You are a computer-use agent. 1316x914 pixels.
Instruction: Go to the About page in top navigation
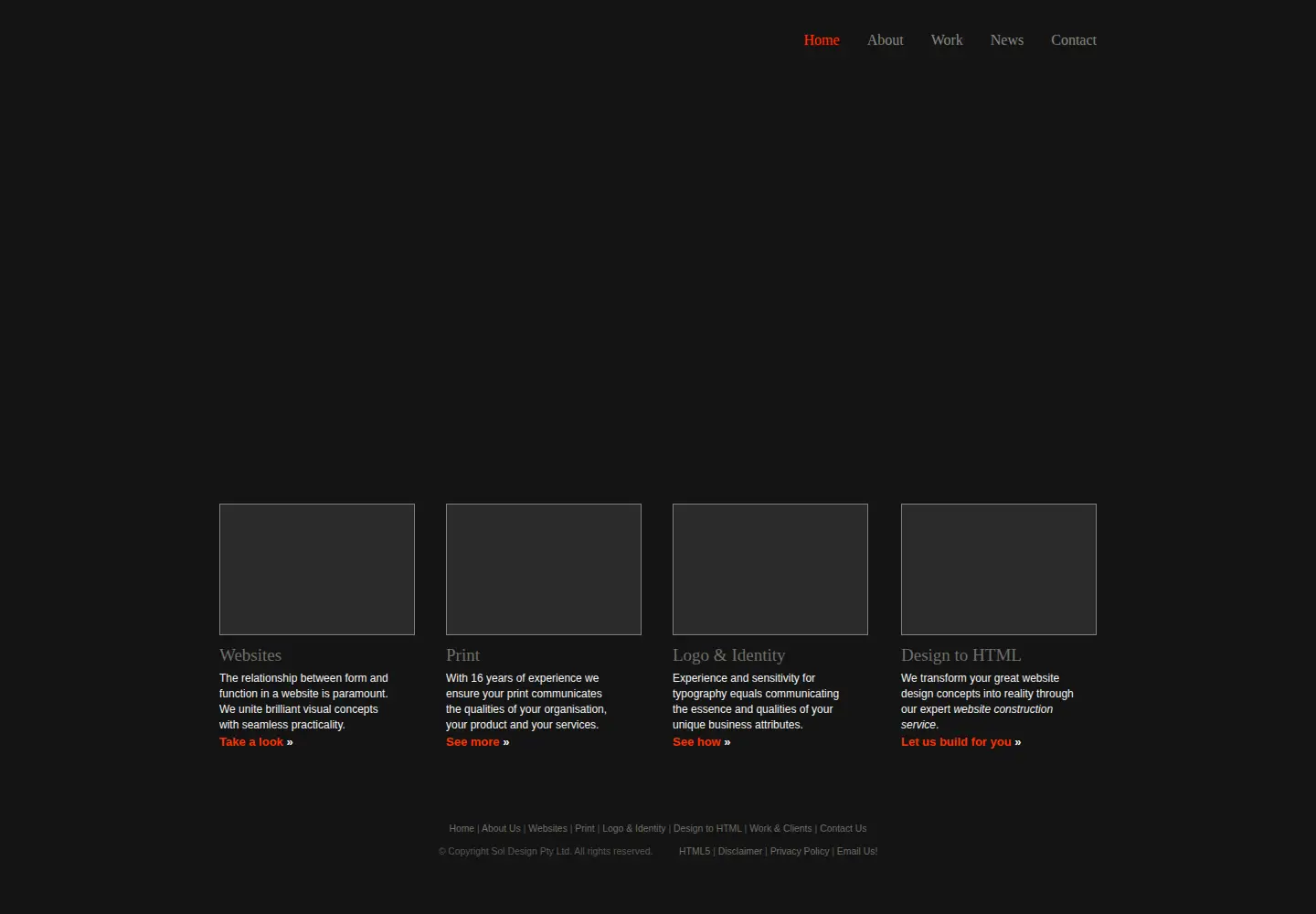click(885, 40)
